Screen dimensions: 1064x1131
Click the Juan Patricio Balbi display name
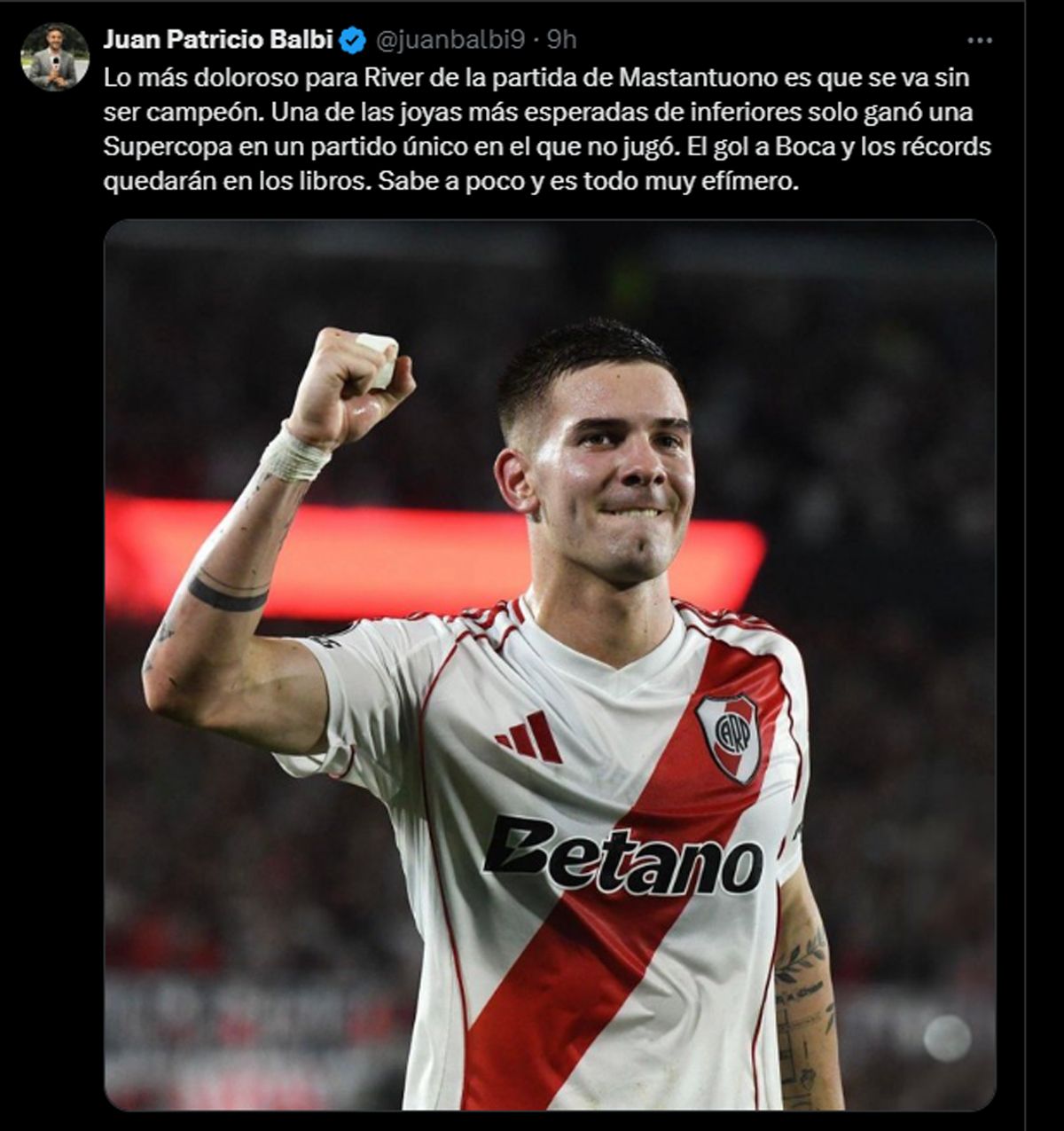coord(219,40)
